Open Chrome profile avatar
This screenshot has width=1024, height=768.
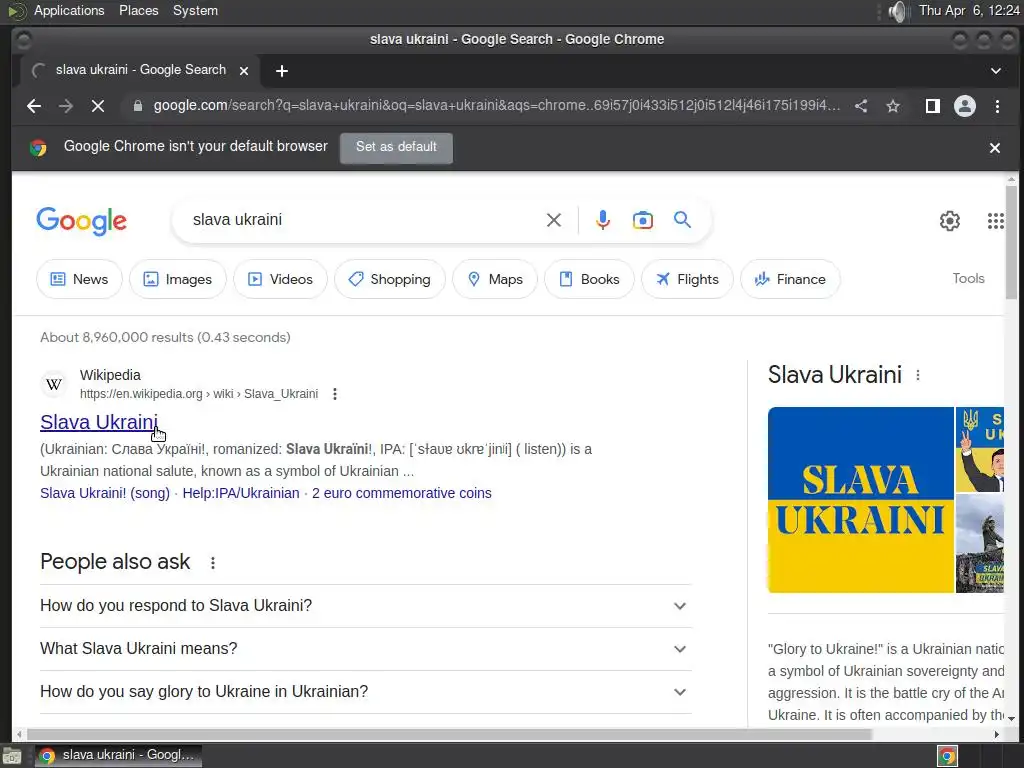965,106
